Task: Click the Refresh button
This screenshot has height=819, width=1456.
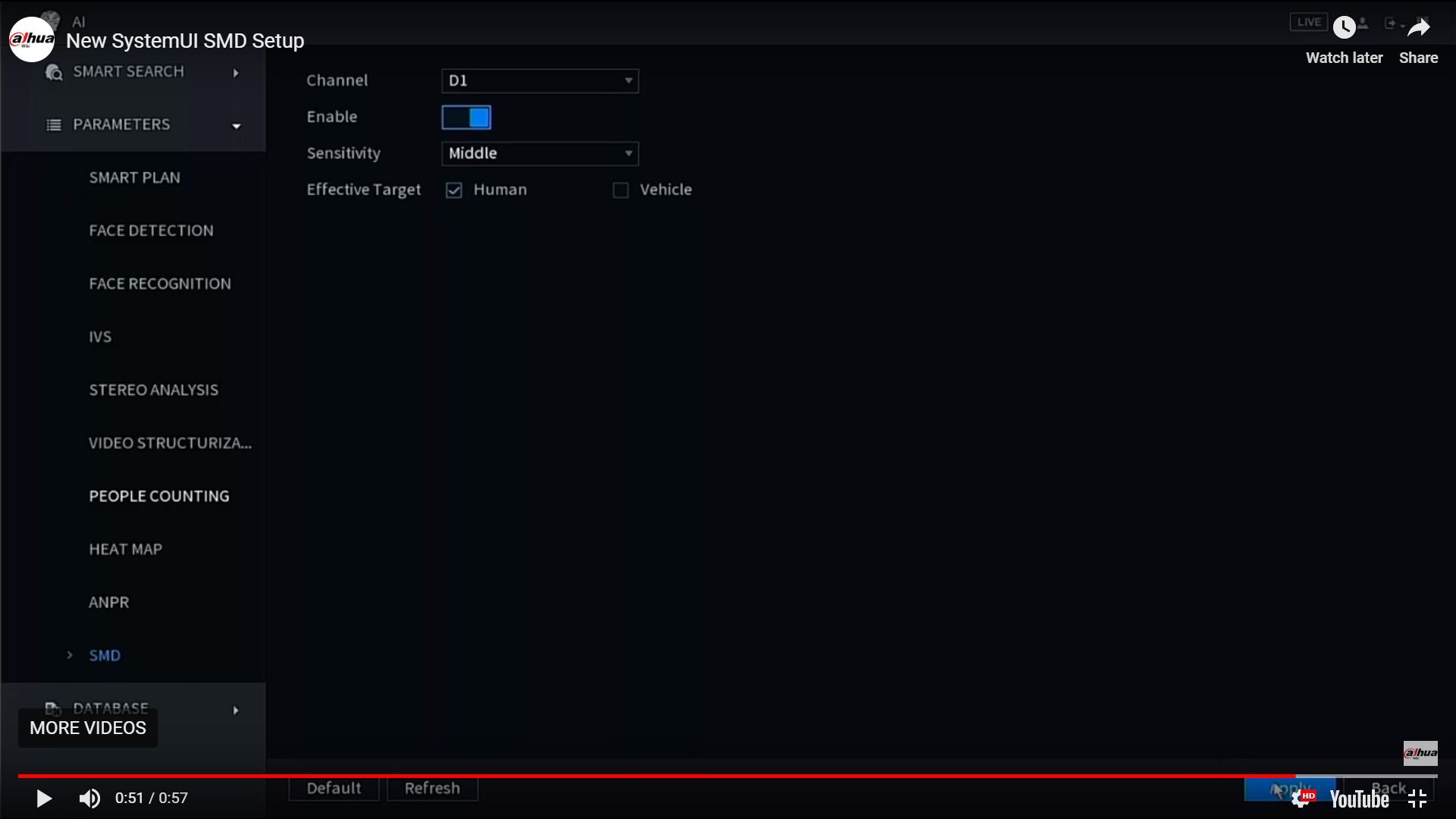Action: [x=432, y=789]
